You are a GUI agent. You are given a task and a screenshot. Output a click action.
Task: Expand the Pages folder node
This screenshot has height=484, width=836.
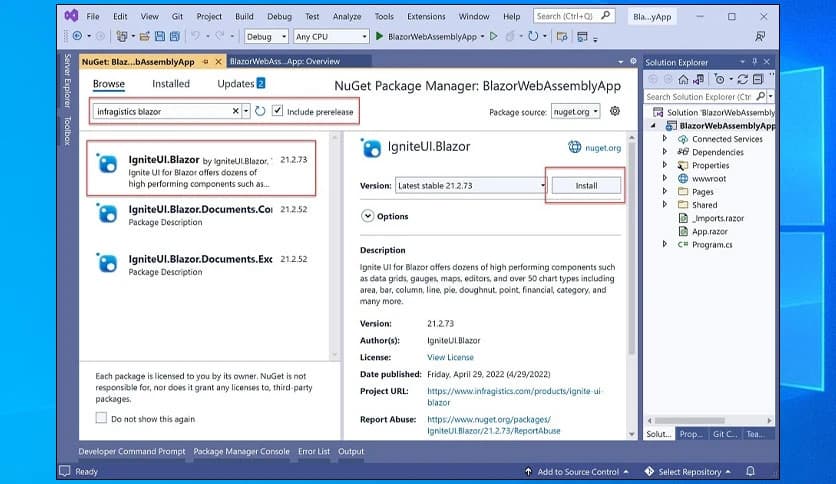[x=664, y=191]
